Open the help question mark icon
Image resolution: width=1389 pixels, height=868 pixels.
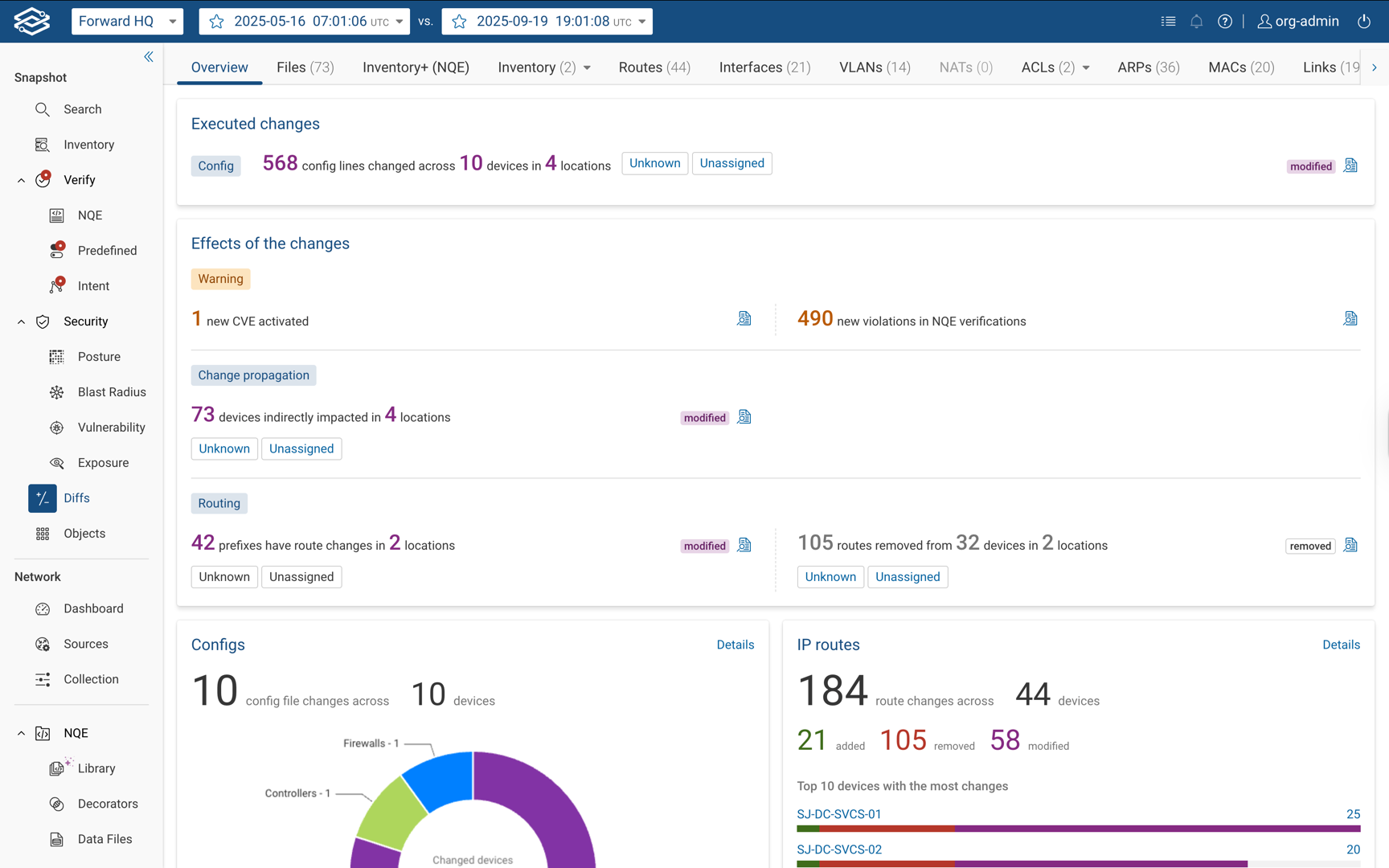(1224, 22)
